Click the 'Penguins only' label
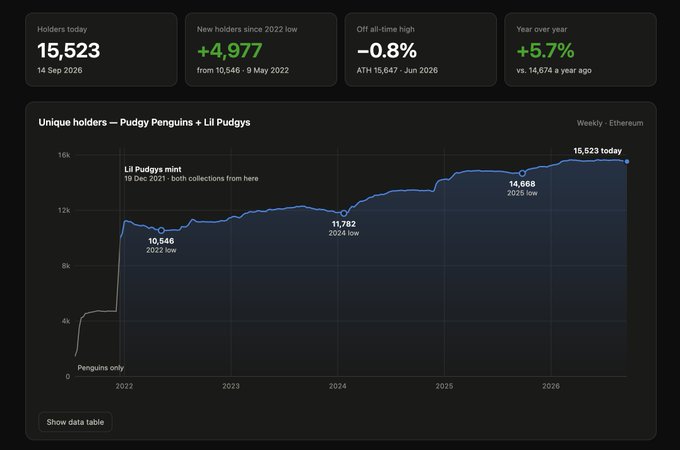 (x=101, y=368)
